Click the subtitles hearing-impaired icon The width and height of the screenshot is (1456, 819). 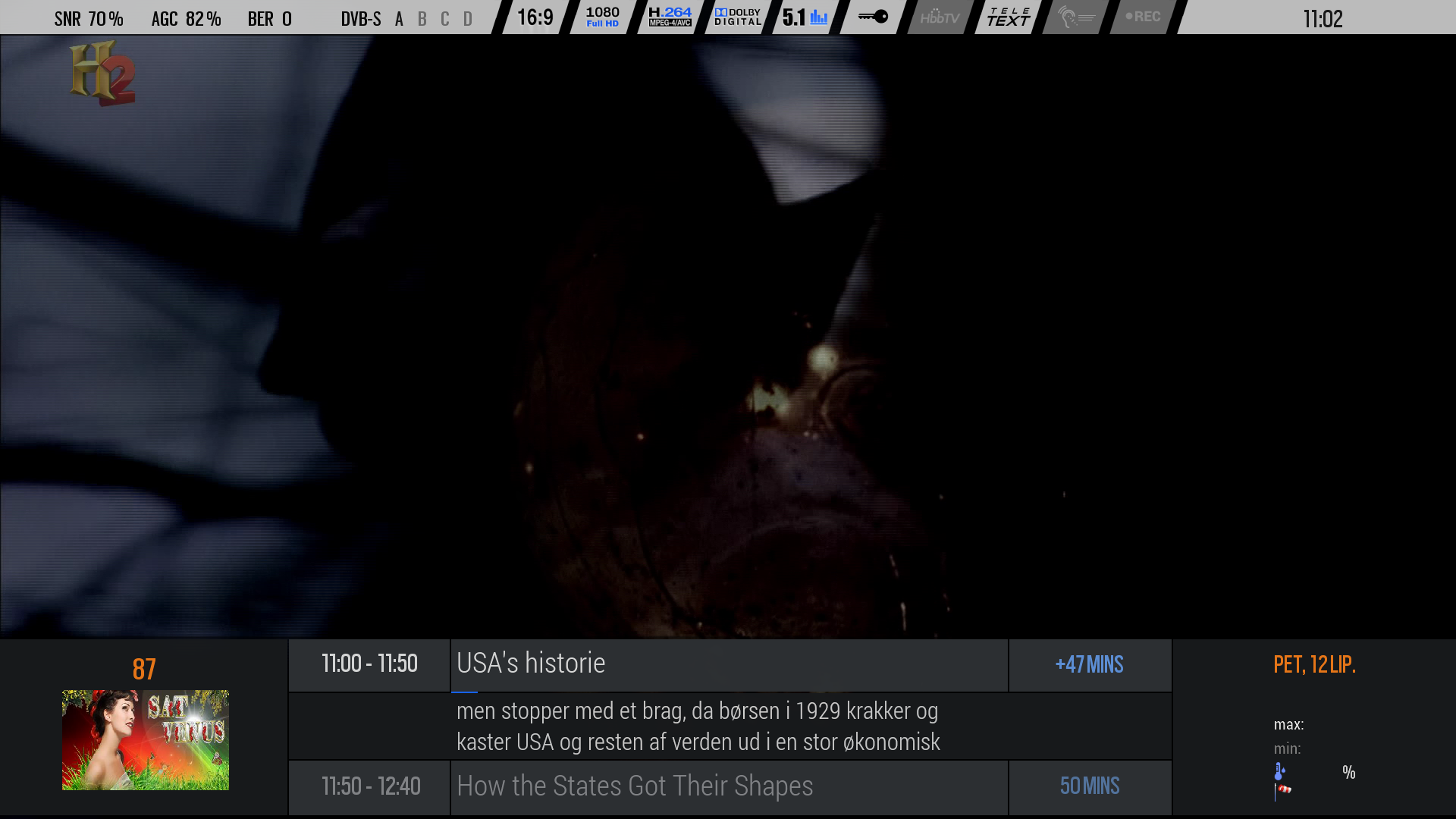pyautogui.click(x=1075, y=17)
